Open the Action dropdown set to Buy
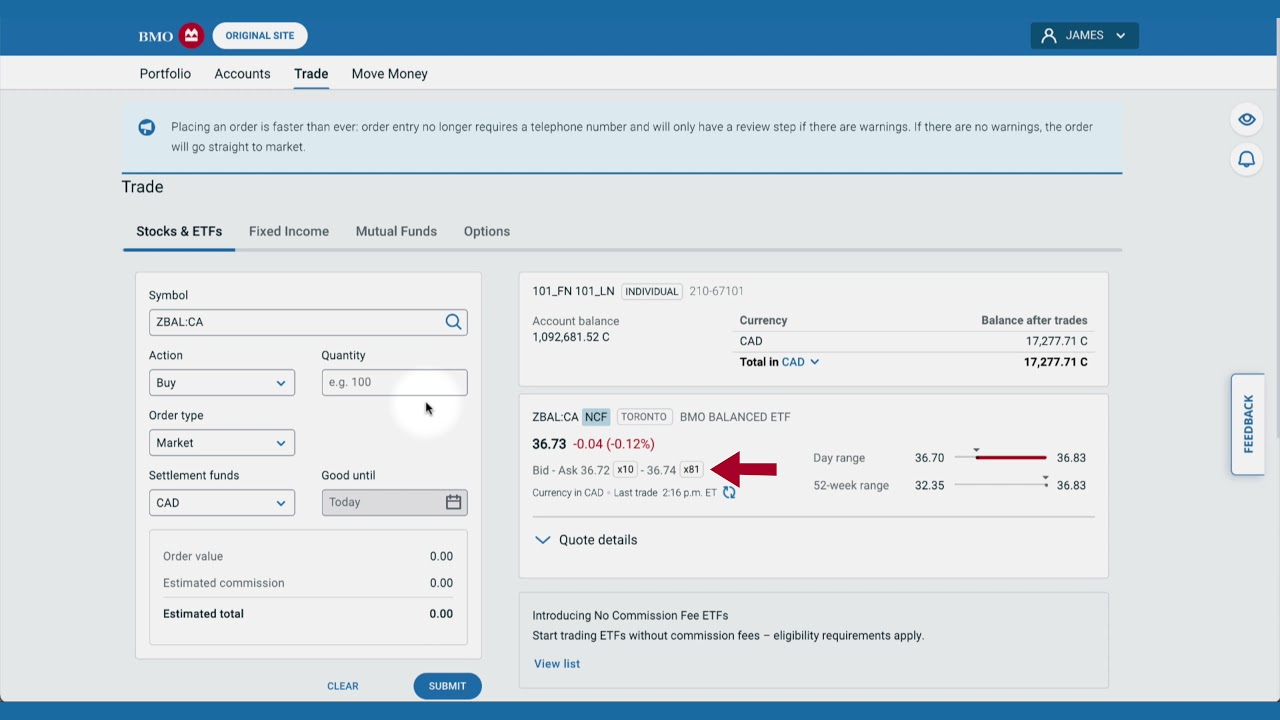This screenshot has width=1280, height=720. pyautogui.click(x=222, y=382)
